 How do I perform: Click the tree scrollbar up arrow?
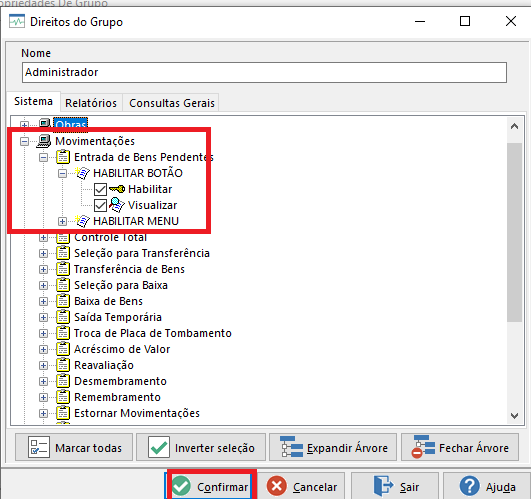tap(514, 127)
